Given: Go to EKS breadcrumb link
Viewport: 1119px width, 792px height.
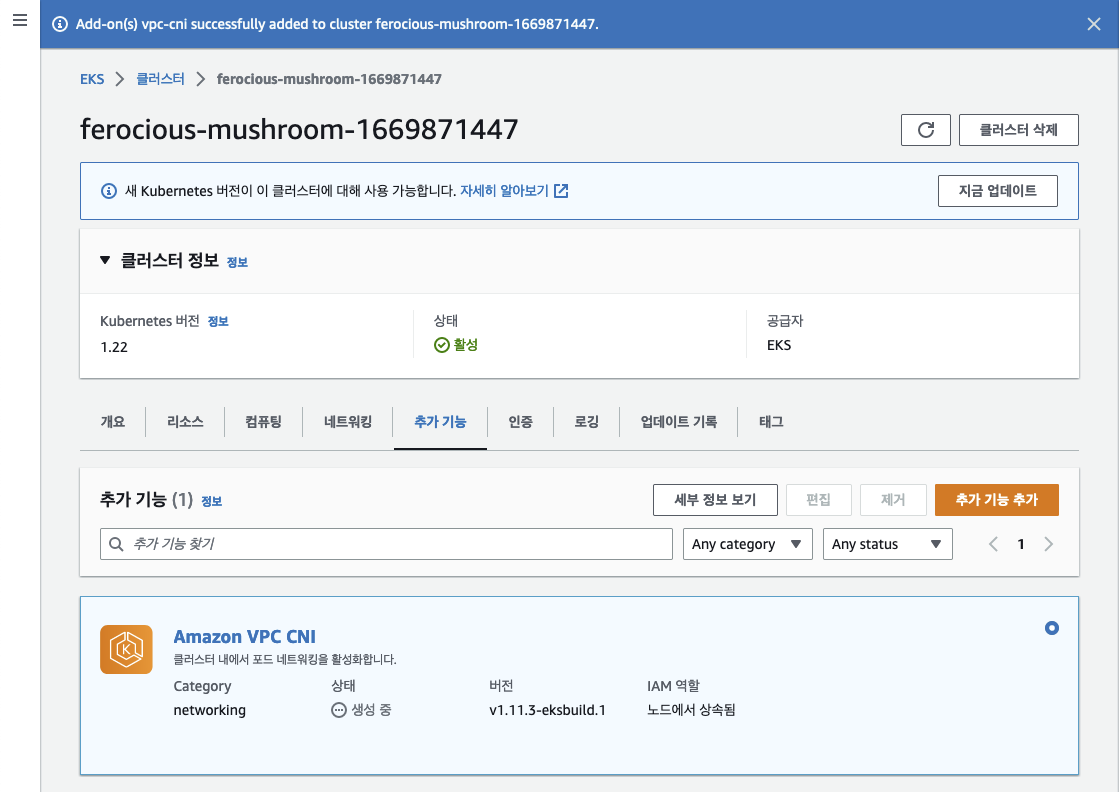Looking at the screenshot, I should click(x=92, y=79).
